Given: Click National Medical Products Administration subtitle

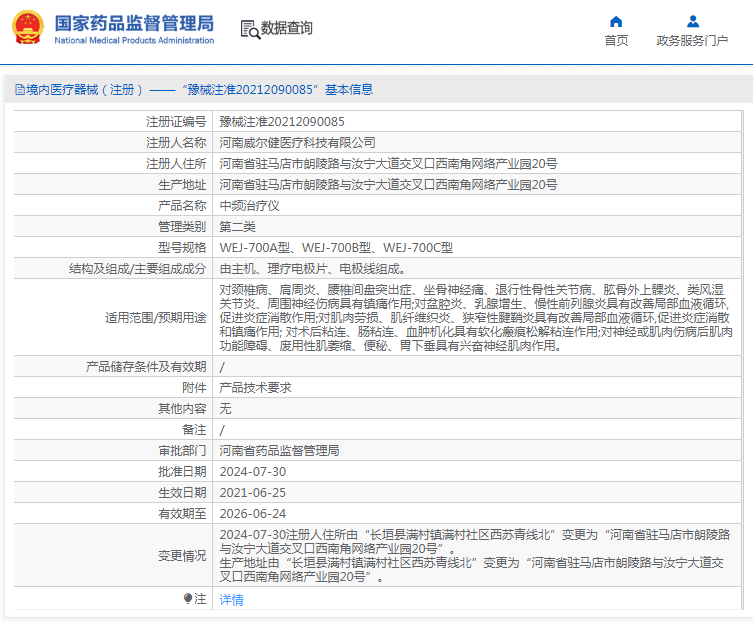Looking at the screenshot, I should coord(134,41).
